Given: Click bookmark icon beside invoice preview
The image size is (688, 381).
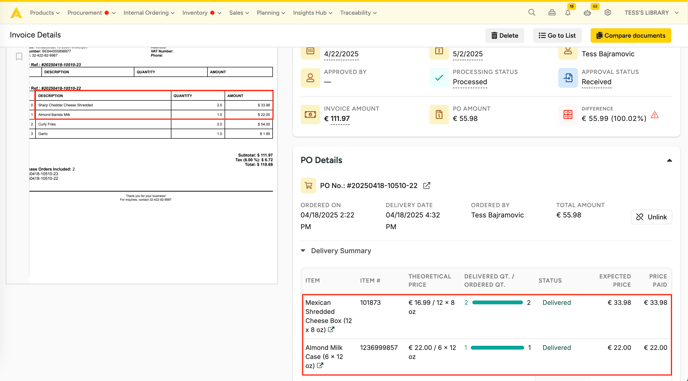Looking at the screenshot, I should point(19,57).
